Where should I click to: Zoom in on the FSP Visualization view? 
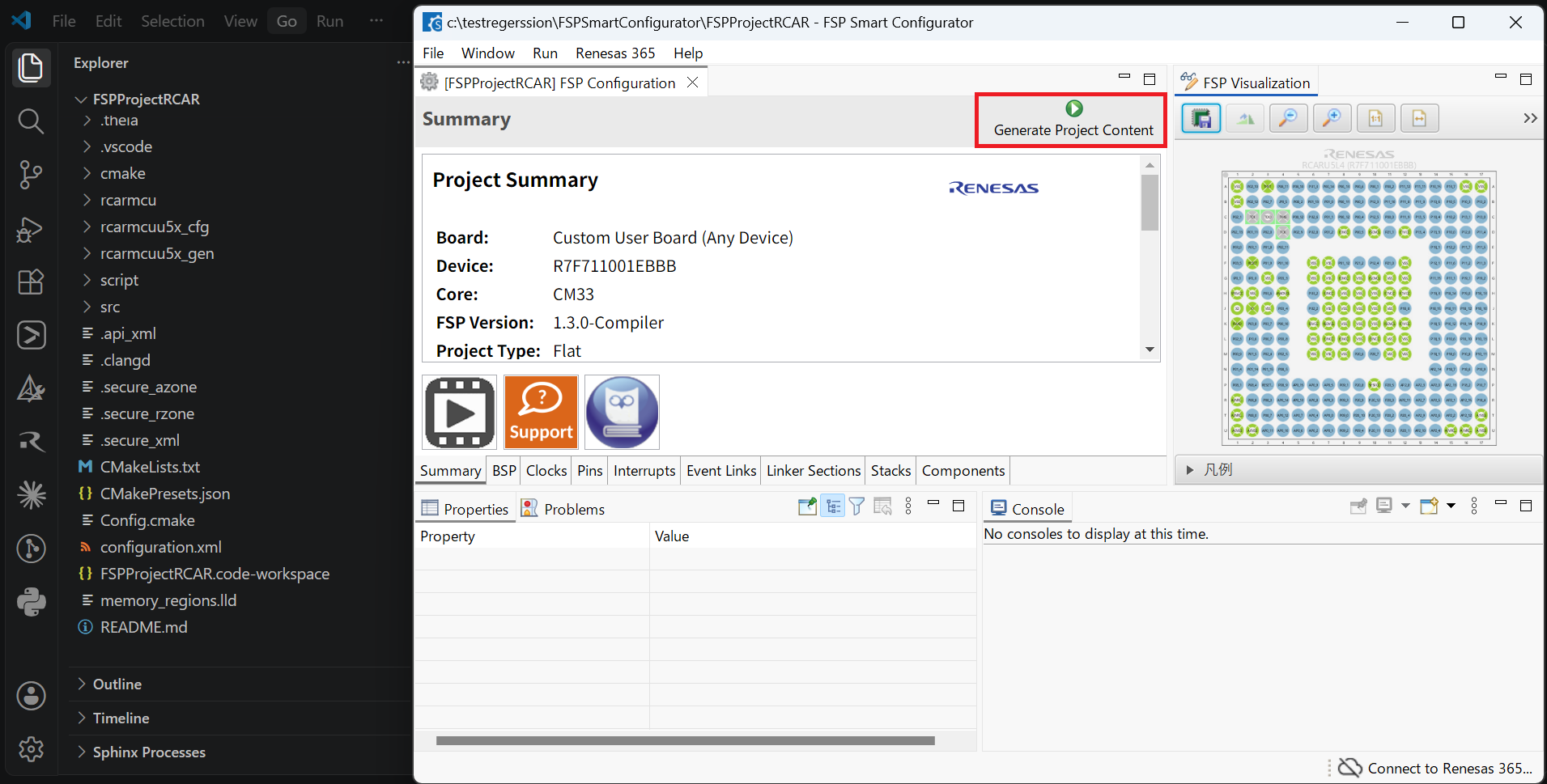1332,119
